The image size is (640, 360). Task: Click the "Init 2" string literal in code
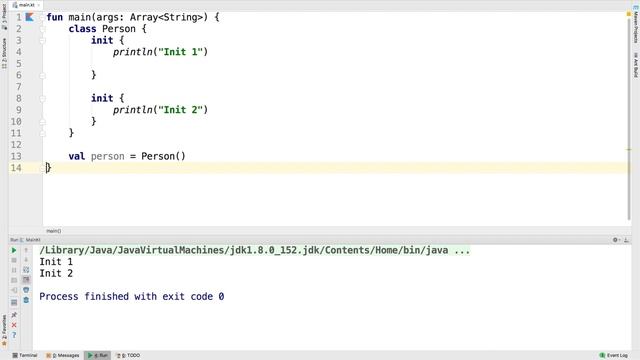click(x=180, y=110)
